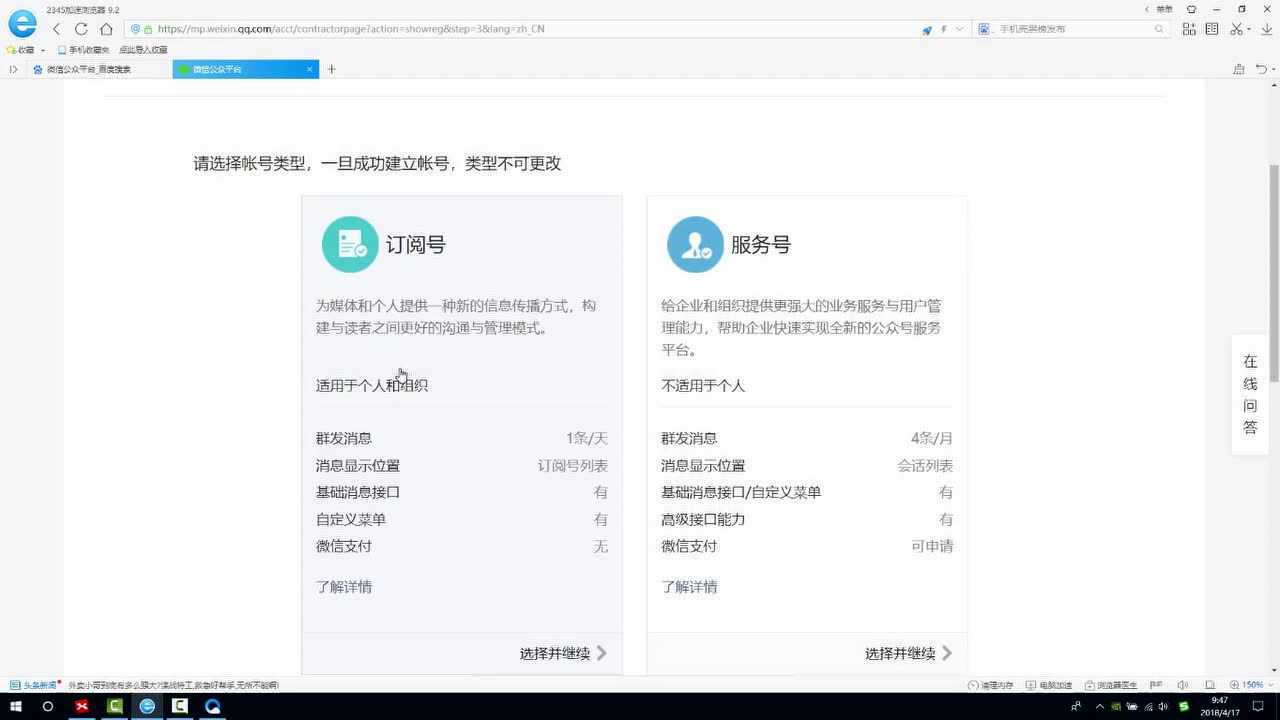The width and height of the screenshot is (1280, 720).
Task: Open the reading-mode book icon
Action: click(x=1212, y=29)
